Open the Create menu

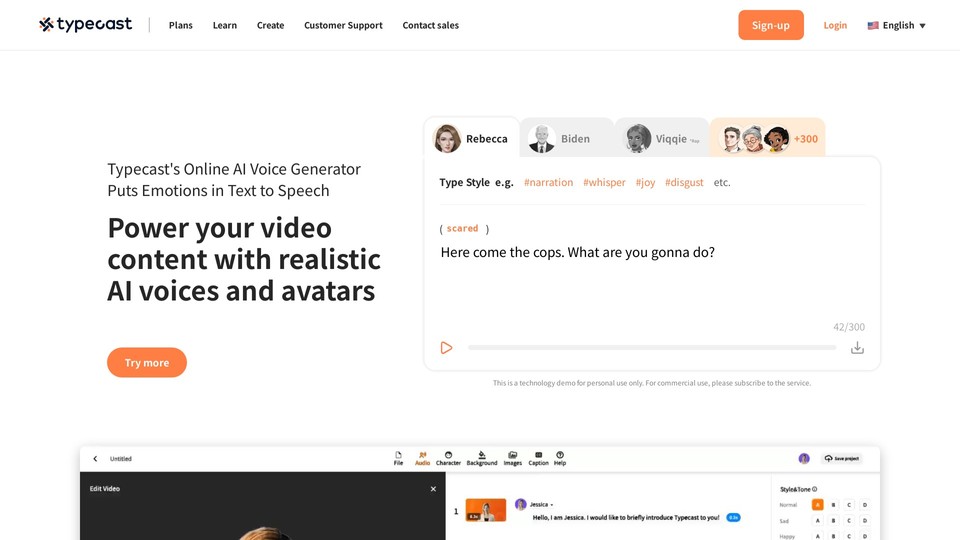[x=270, y=25]
